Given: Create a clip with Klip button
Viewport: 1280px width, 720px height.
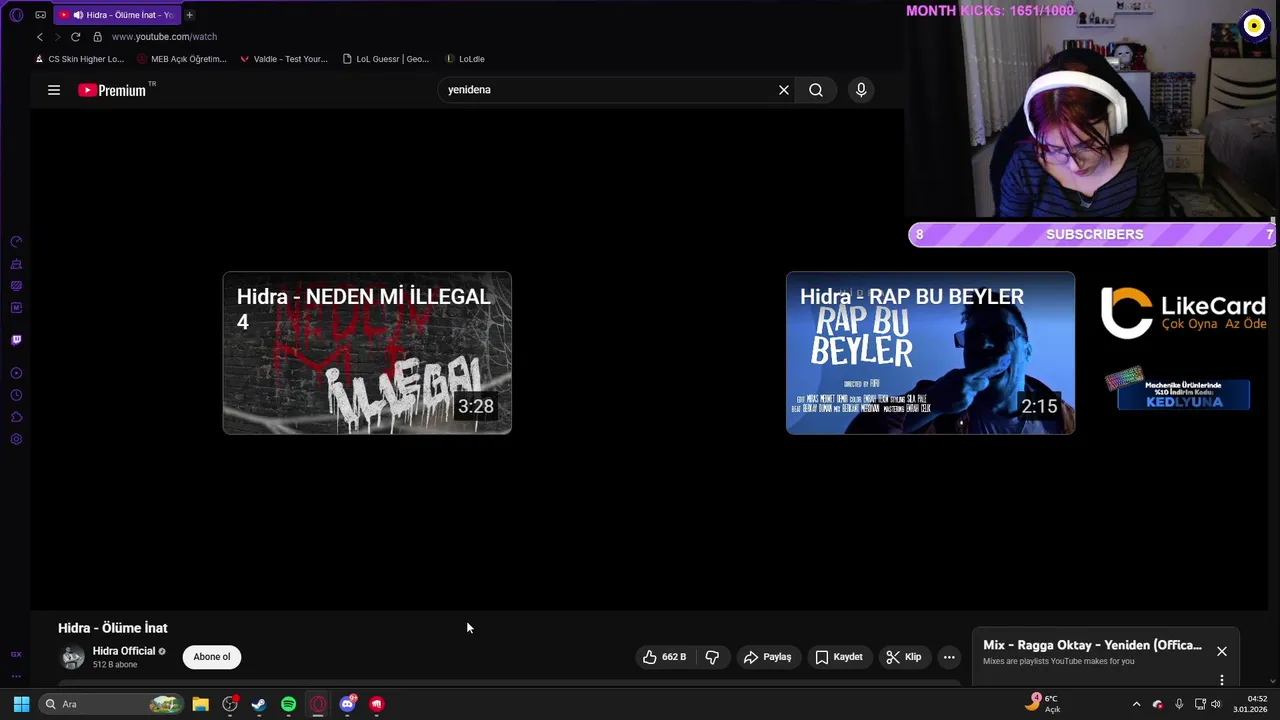Looking at the screenshot, I should pos(903,657).
